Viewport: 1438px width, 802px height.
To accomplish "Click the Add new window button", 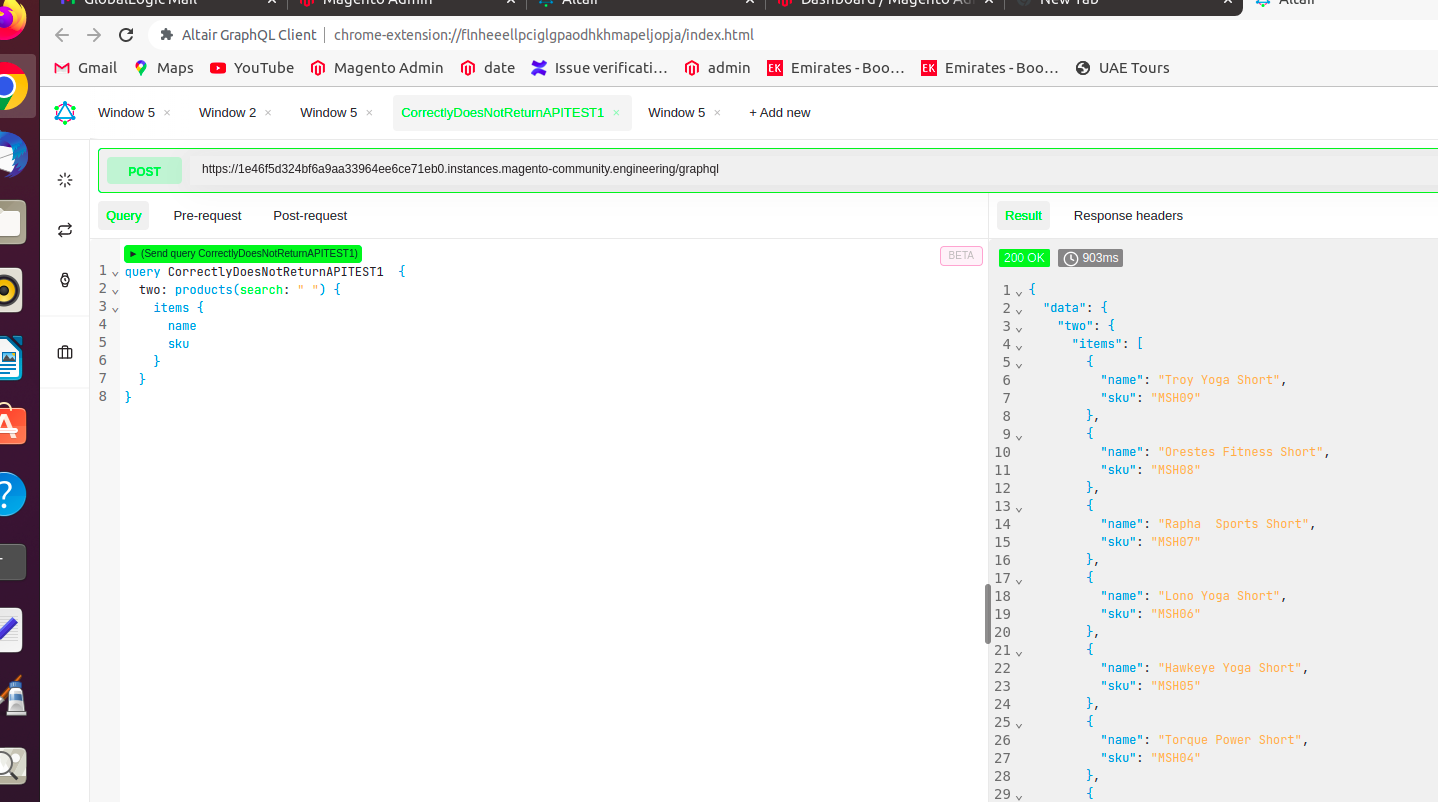I will [x=779, y=112].
